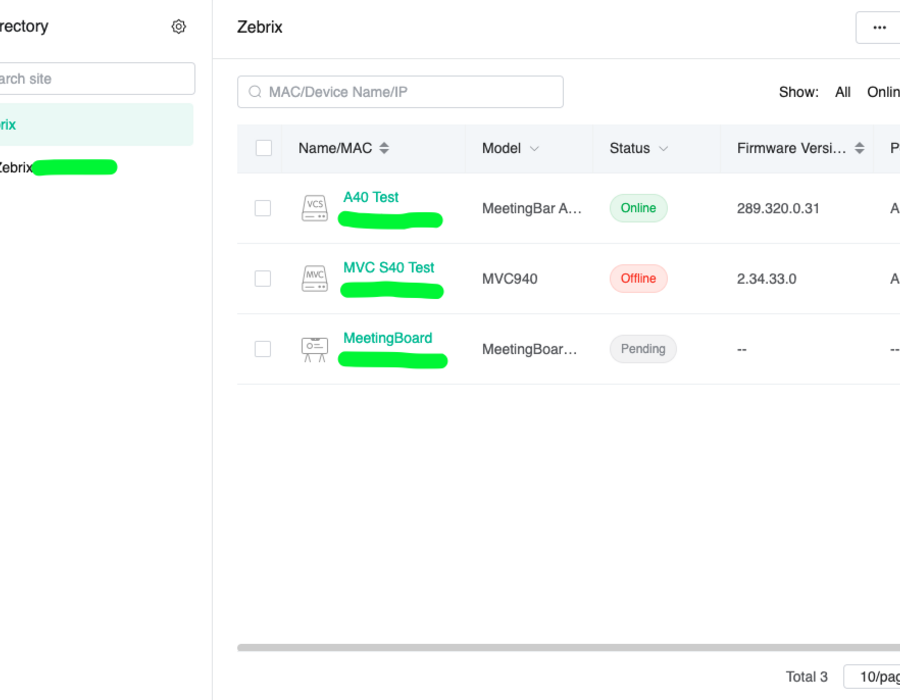Open the MVC S40 Test device link
Image resolution: width=900 pixels, height=700 pixels.
[389, 267]
